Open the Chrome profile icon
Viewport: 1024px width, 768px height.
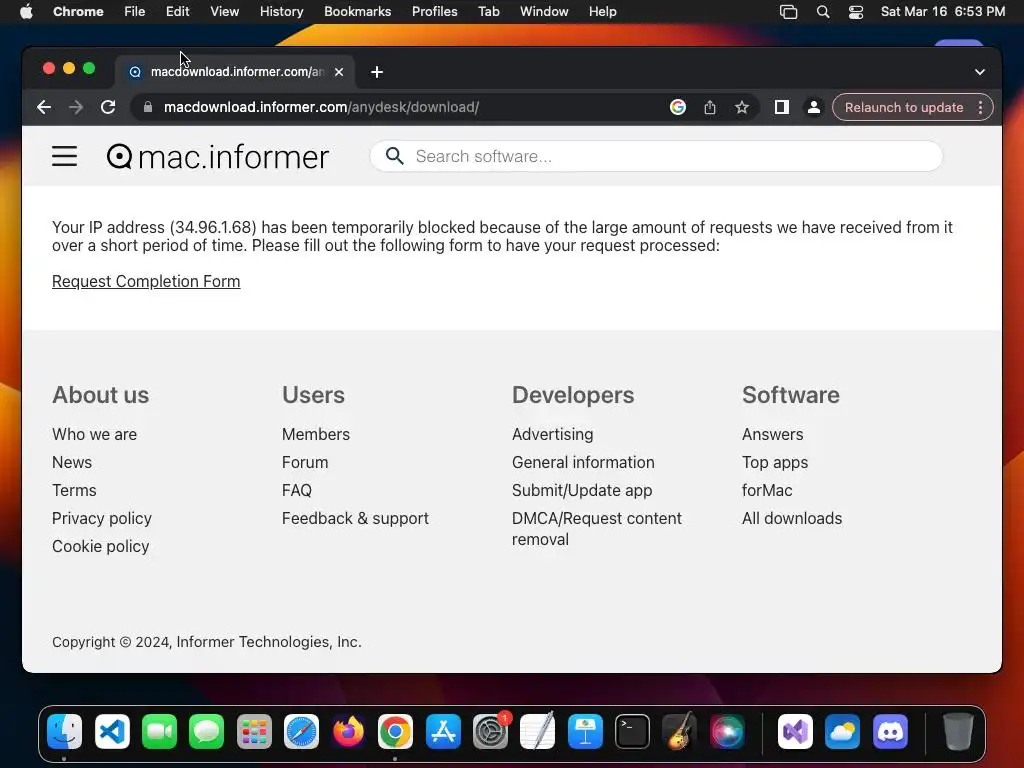point(814,107)
